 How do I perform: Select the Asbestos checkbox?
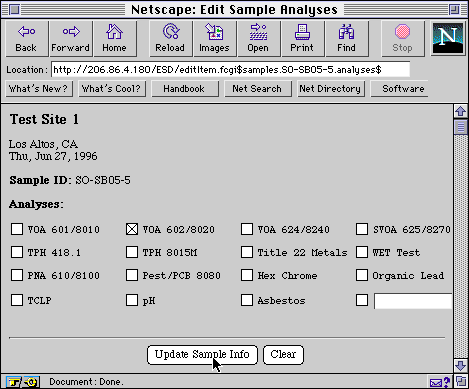247,300
